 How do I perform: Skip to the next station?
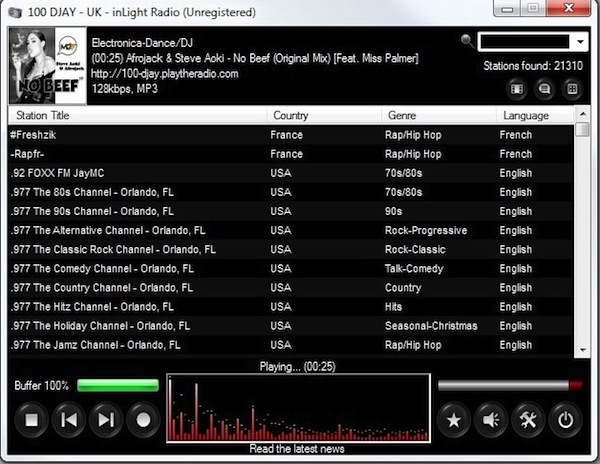point(106,420)
